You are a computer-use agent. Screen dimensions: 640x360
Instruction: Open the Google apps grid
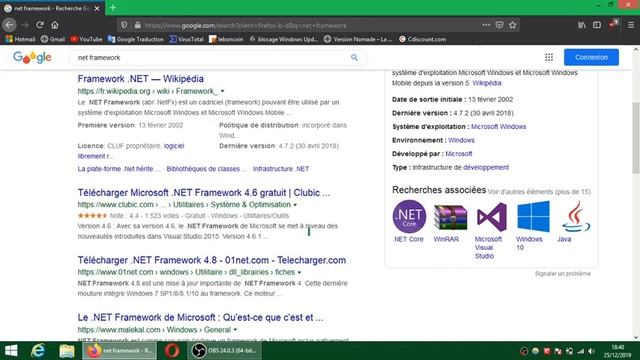[x=549, y=58]
